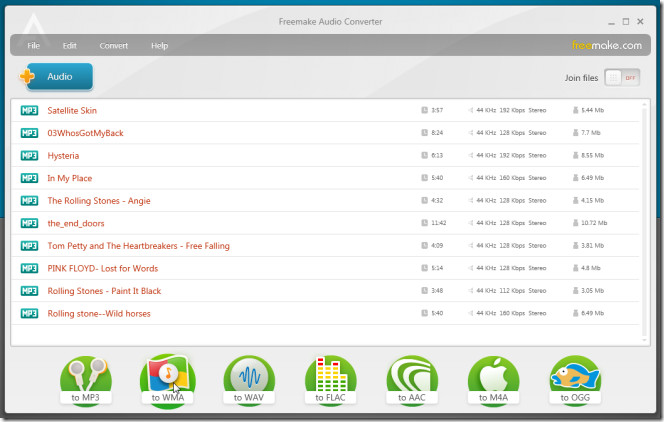Maximize the Freemake Audio Converter window
This screenshot has height=422, width=664.
(625, 22)
